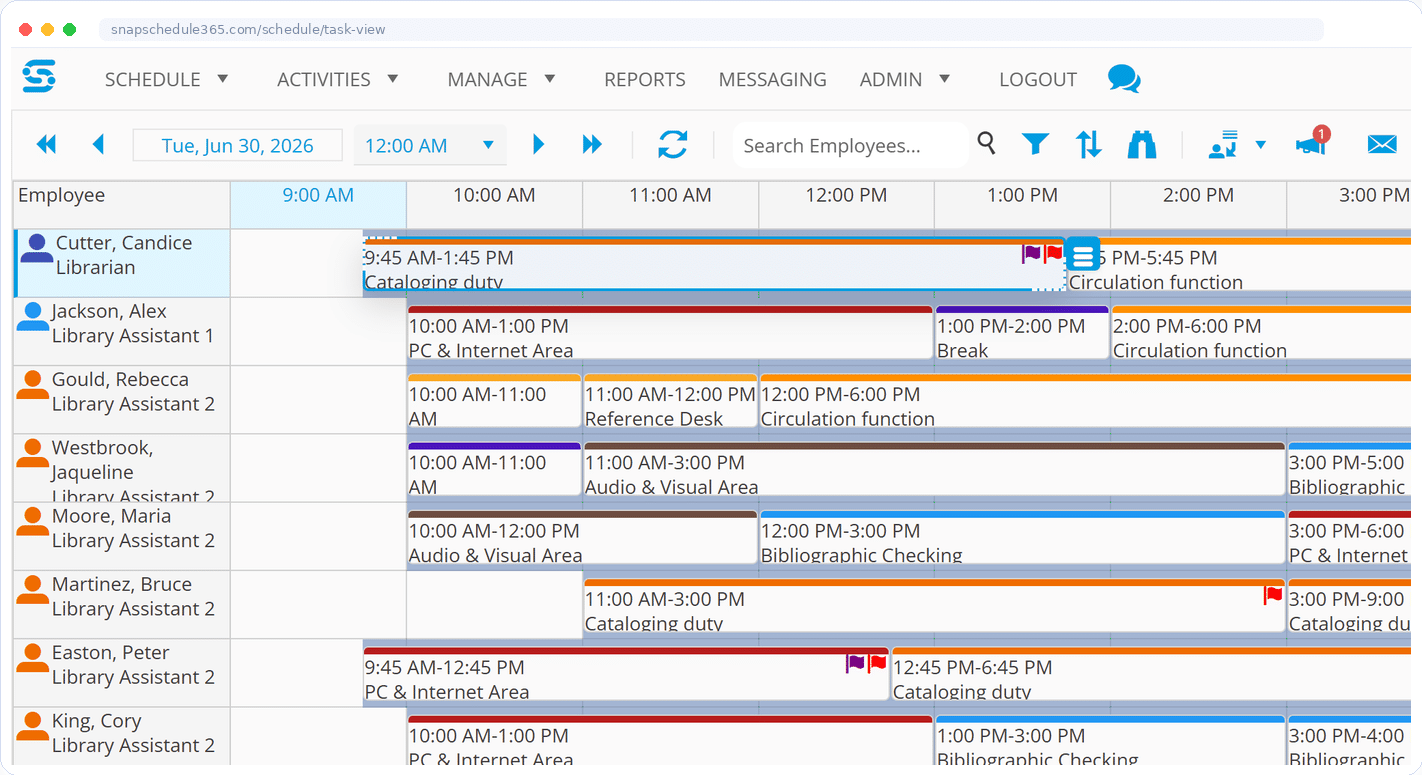This screenshot has width=1422, height=775.
Task: Expand the ACTIVITIES menu
Action: pyautogui.click(x=338, y=79)
